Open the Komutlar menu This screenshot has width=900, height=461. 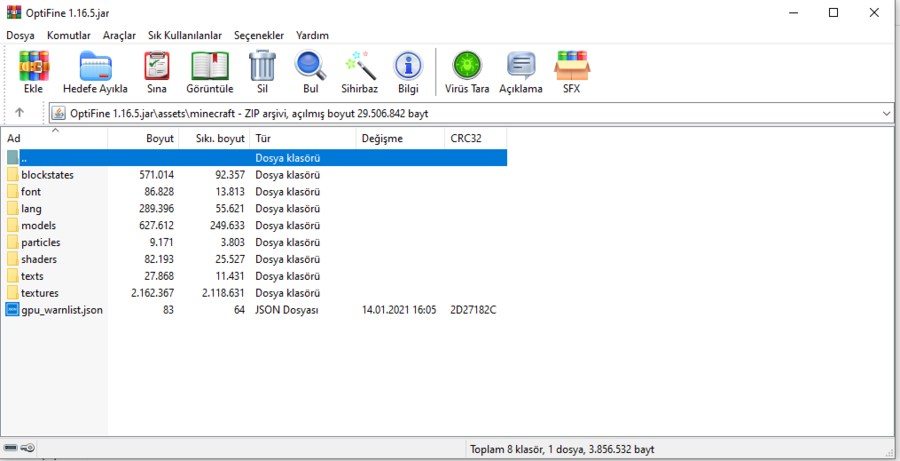(69, 35)
